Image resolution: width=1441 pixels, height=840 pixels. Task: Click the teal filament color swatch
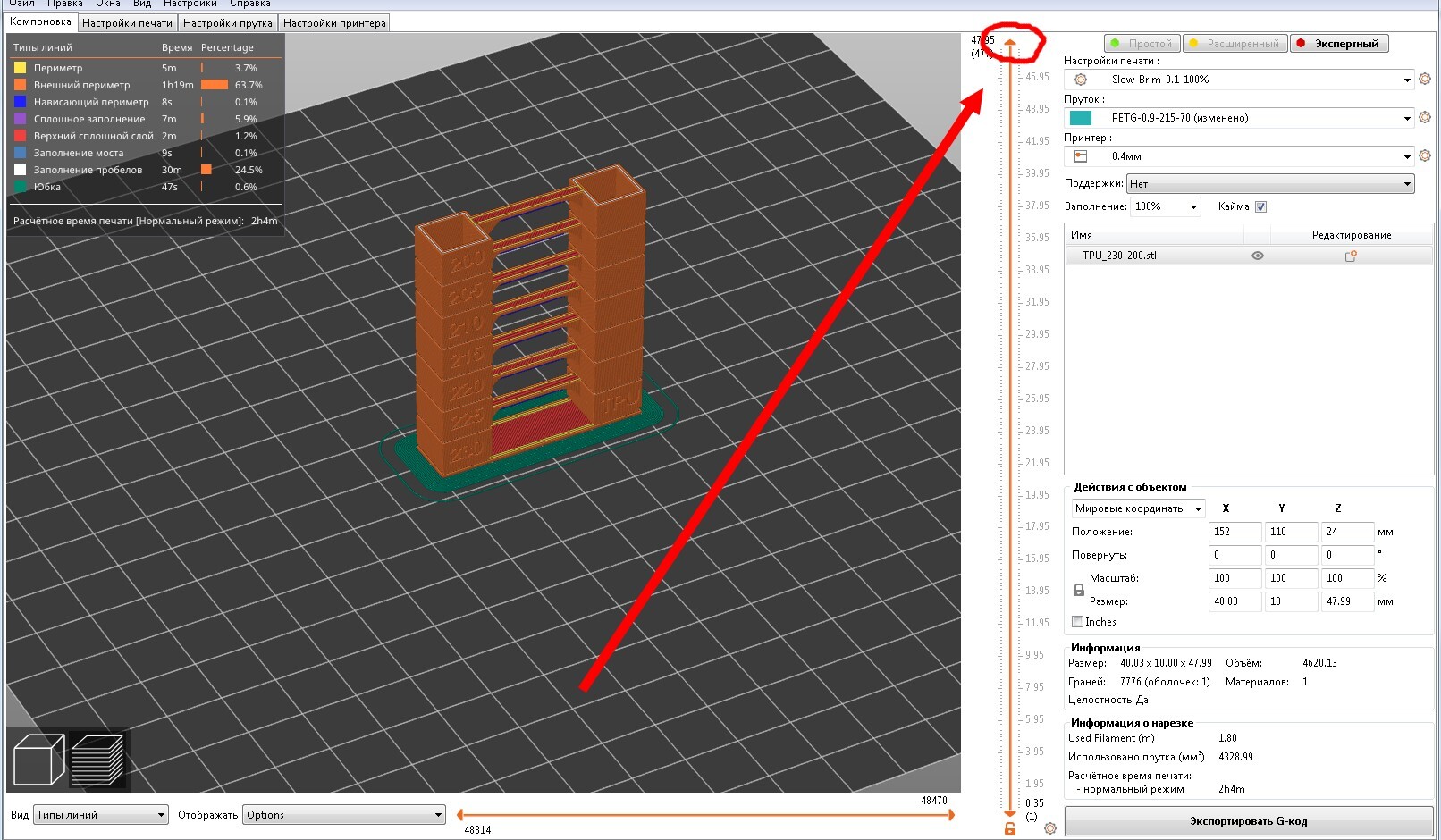[1081, 118]
